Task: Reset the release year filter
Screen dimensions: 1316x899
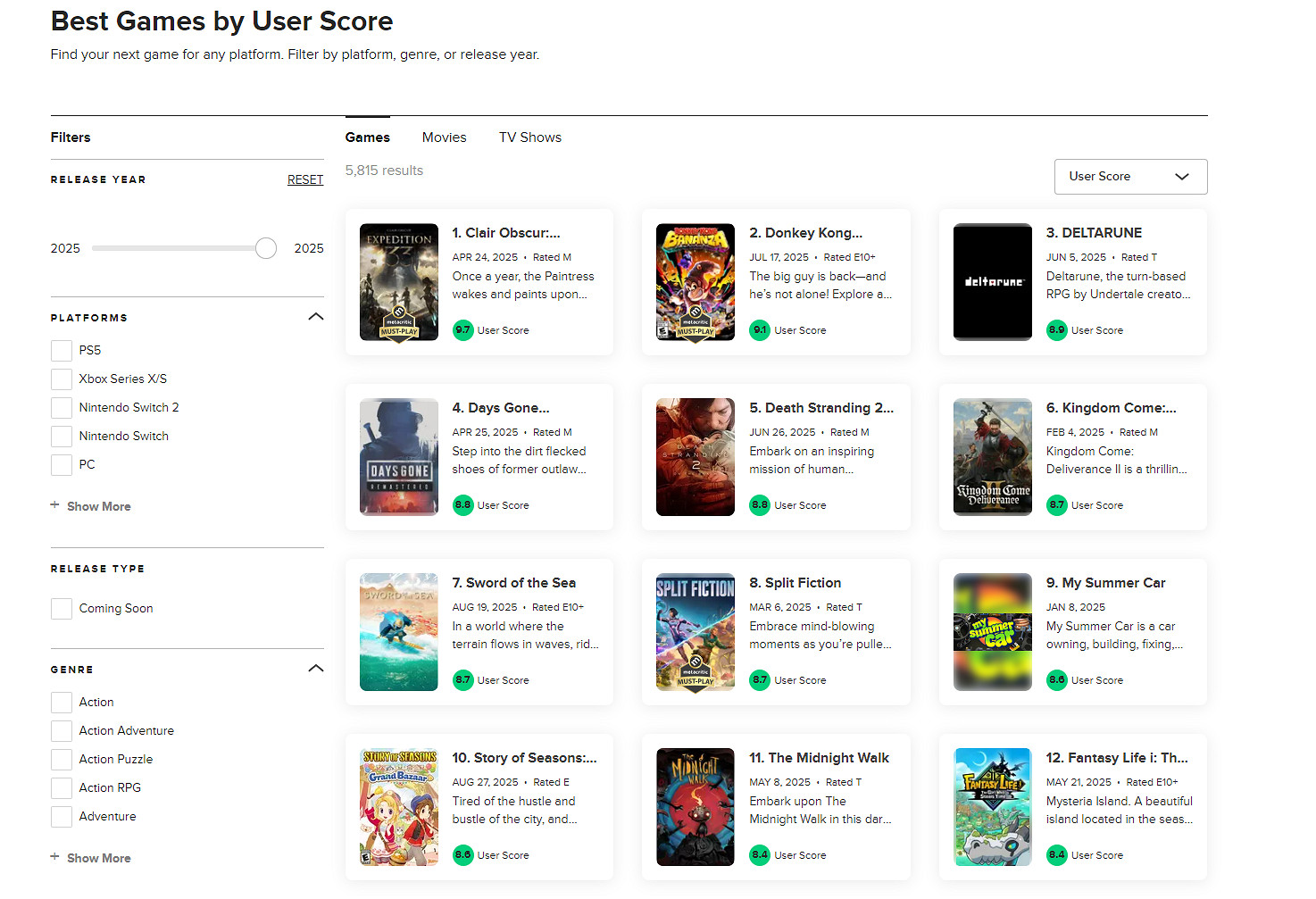Action: pyautogui.click(x=305, y=179)
